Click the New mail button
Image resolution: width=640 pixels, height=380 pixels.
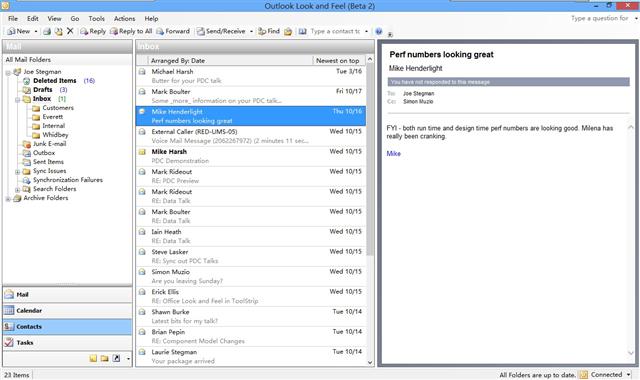click(x=19, y=31)
